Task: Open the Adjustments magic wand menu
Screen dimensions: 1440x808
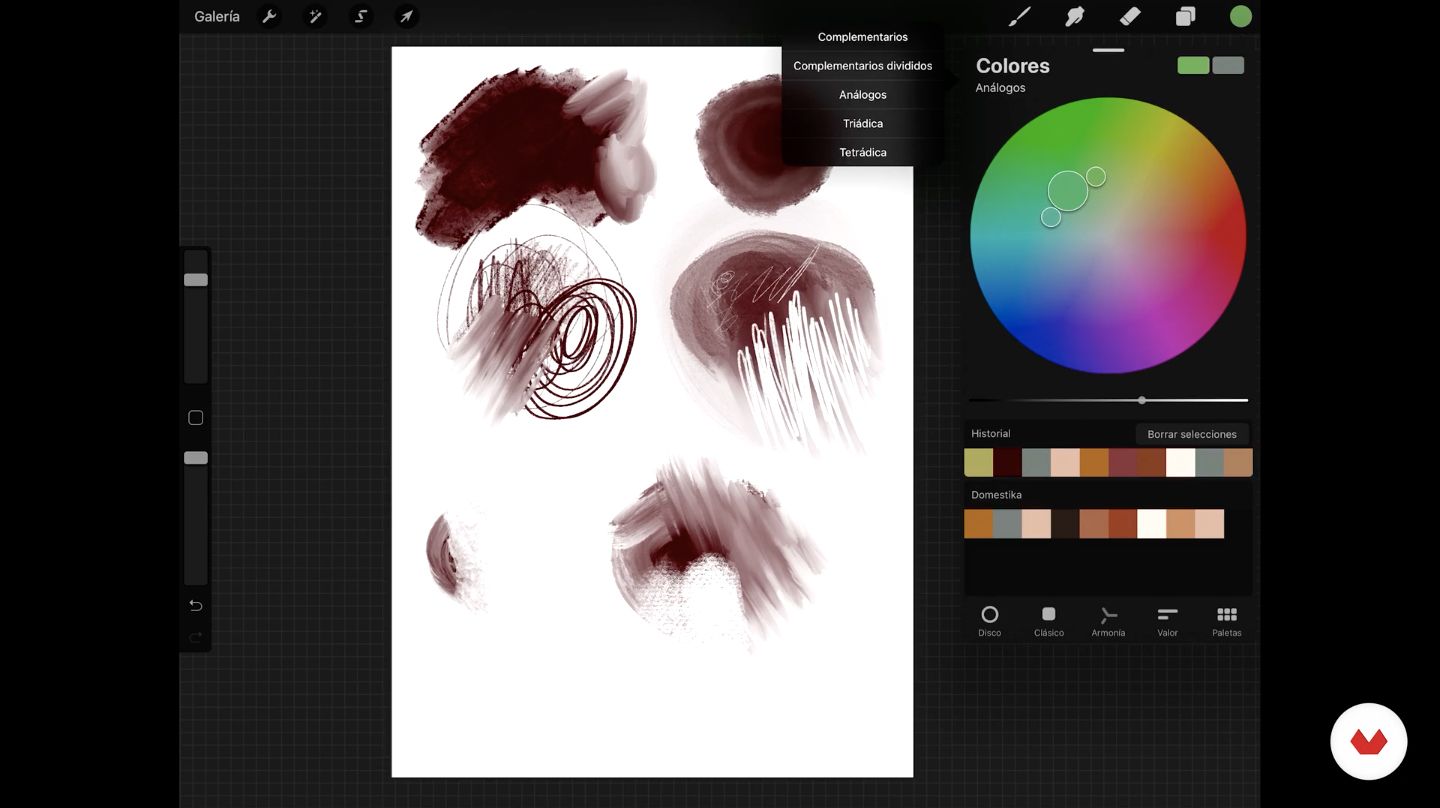Action: [315, 17]
